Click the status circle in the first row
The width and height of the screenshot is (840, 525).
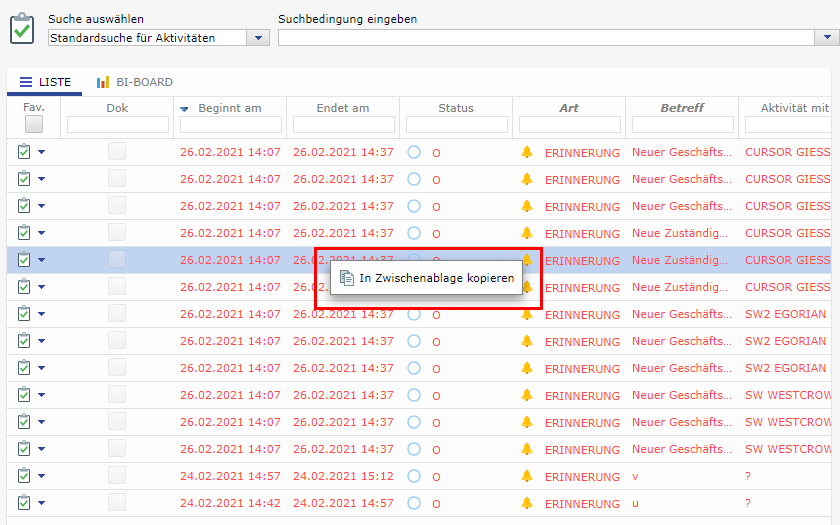(x=414, y=152)
